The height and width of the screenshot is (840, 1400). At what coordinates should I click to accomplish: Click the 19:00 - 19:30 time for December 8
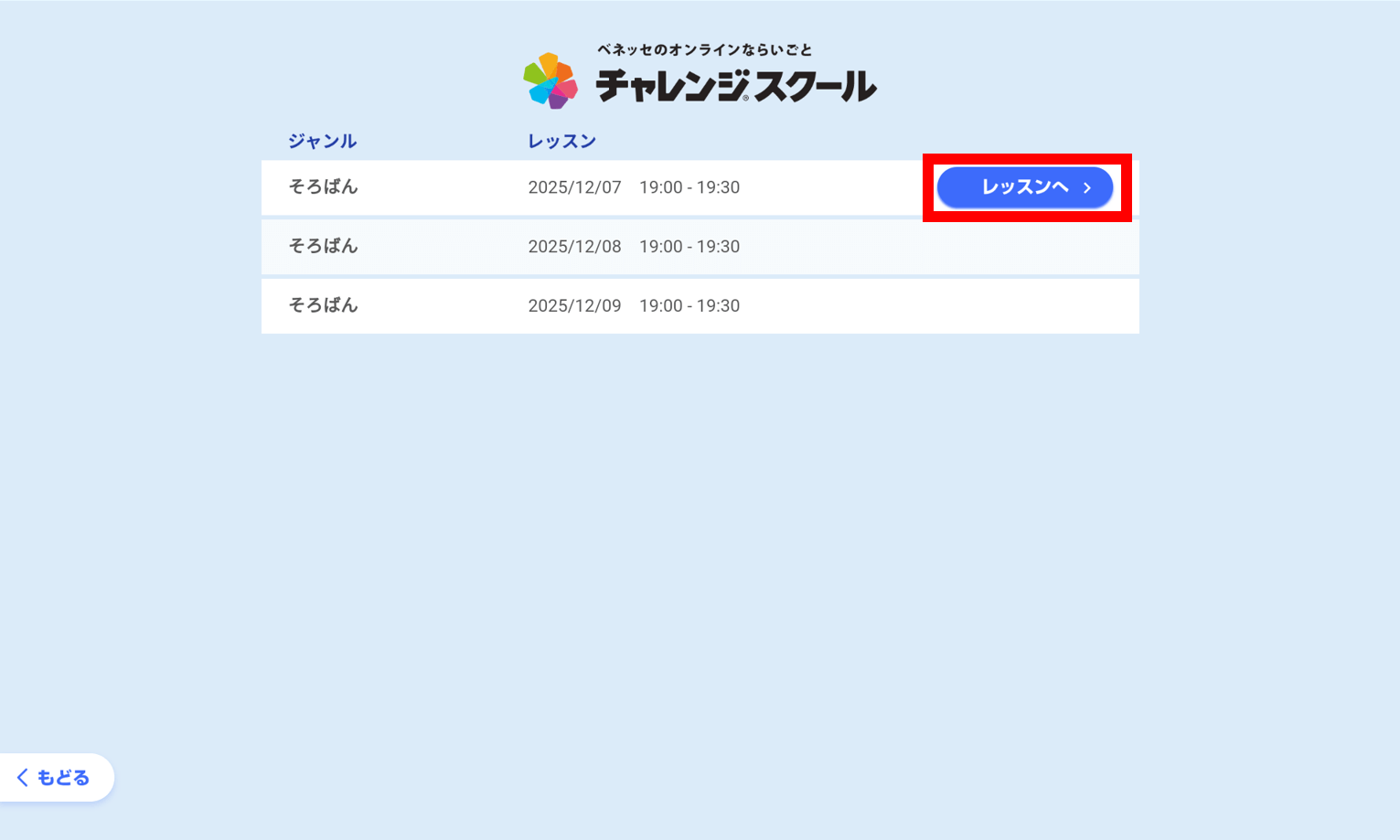pyautogui.click(x=689, y=246)
